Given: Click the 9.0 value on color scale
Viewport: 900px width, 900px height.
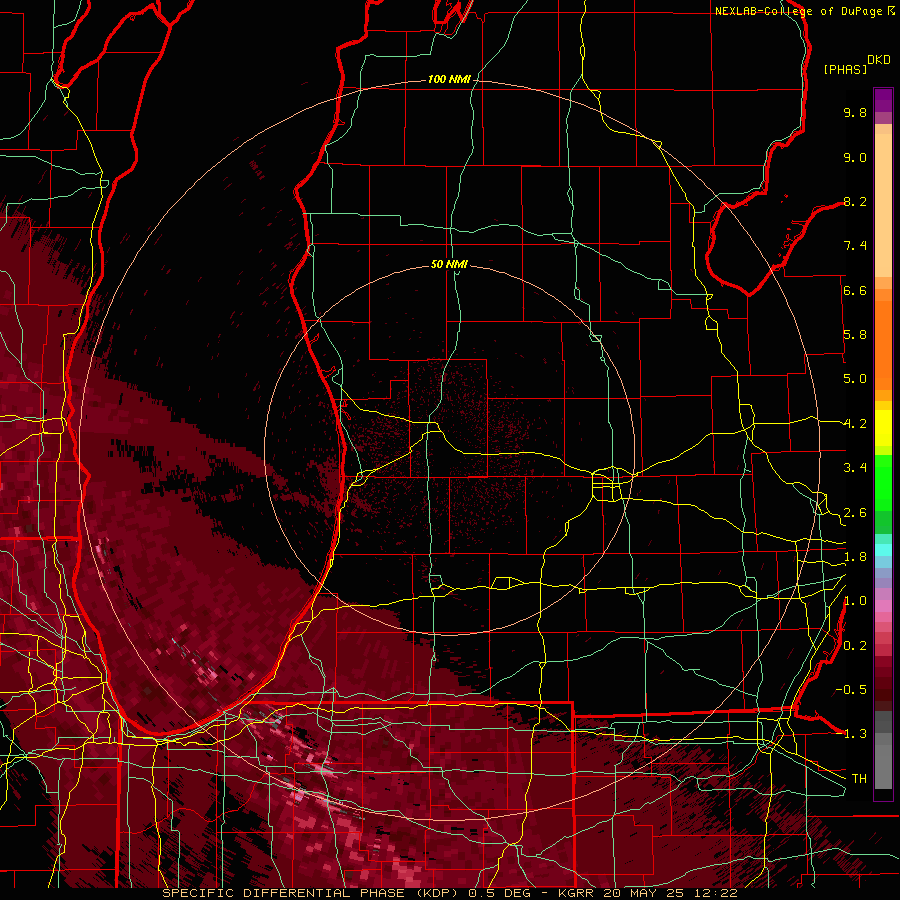Looking at the screenshot, I should [x=855, y=157].
